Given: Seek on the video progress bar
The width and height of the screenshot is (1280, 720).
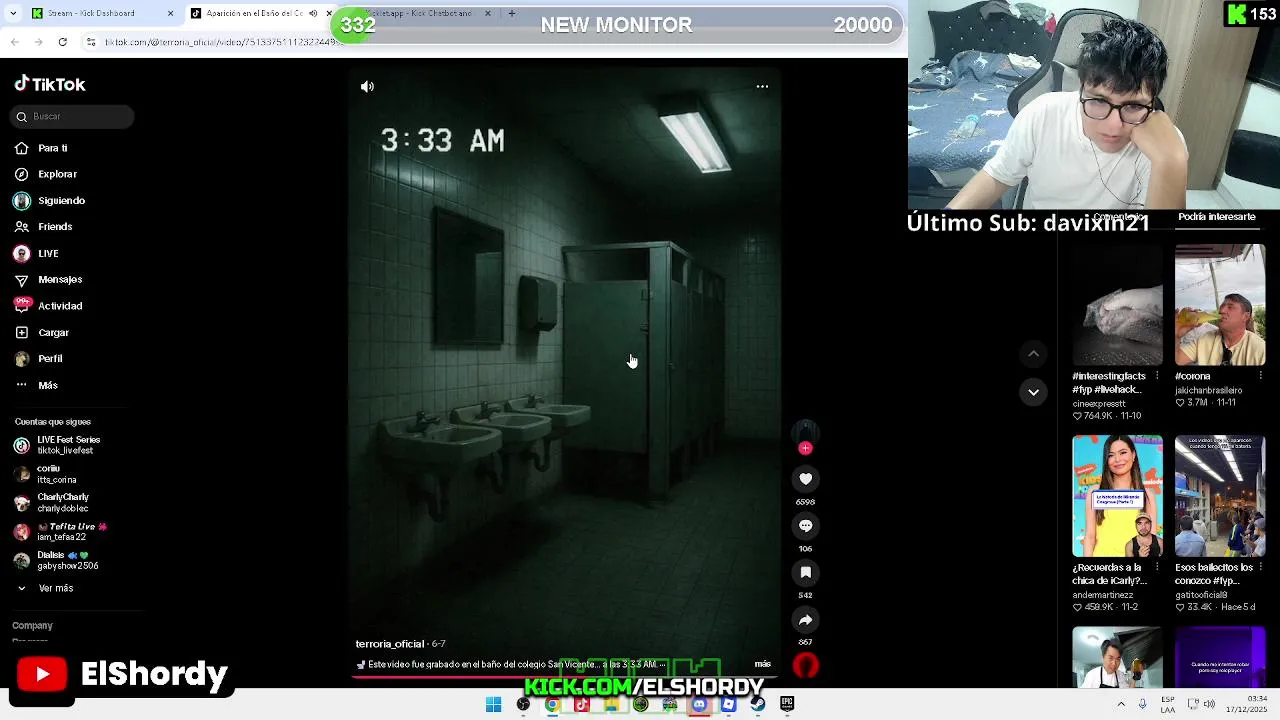Looking at the screenshot, I should [x=563, y=677].
